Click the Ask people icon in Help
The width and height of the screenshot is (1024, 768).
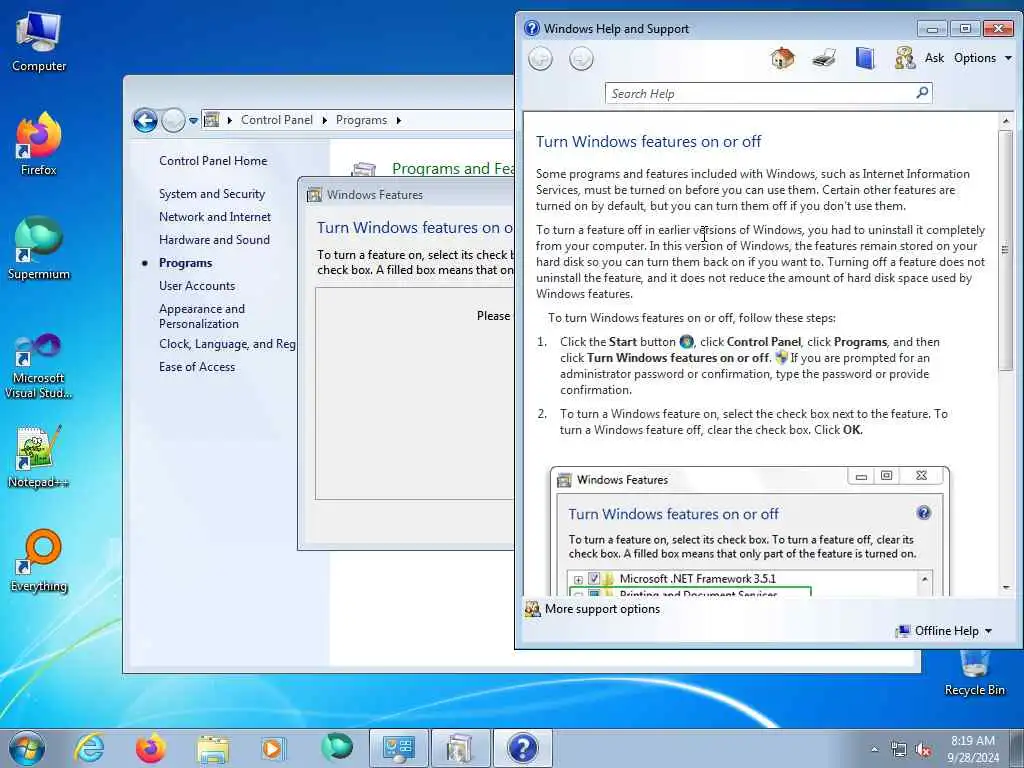pos(904,58)
